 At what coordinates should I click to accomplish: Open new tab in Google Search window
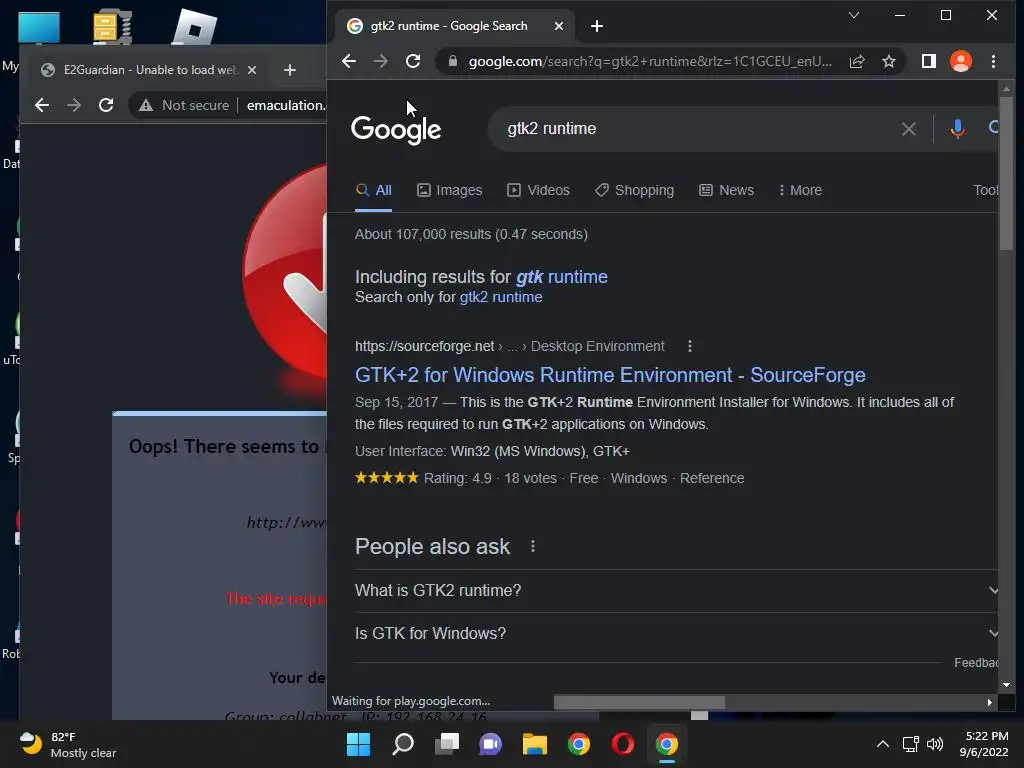click(596, 26)
